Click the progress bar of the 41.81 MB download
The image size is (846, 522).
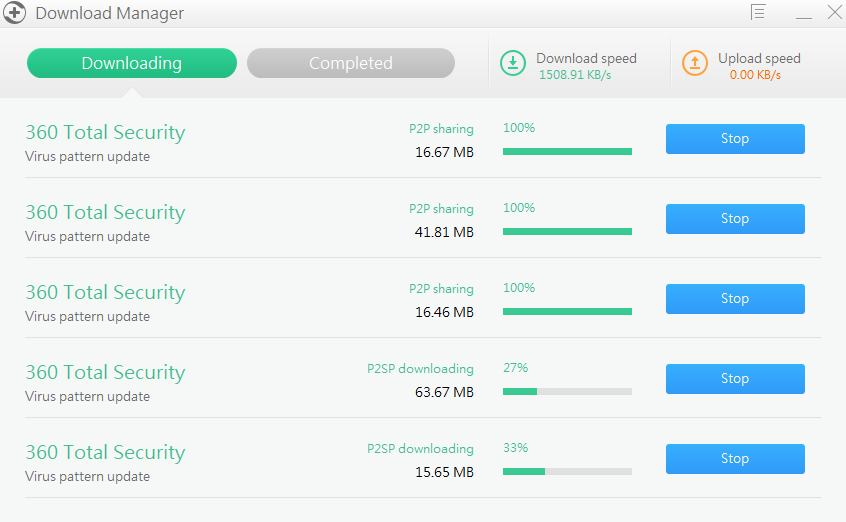pyautogui.click(x=567, y=231)
